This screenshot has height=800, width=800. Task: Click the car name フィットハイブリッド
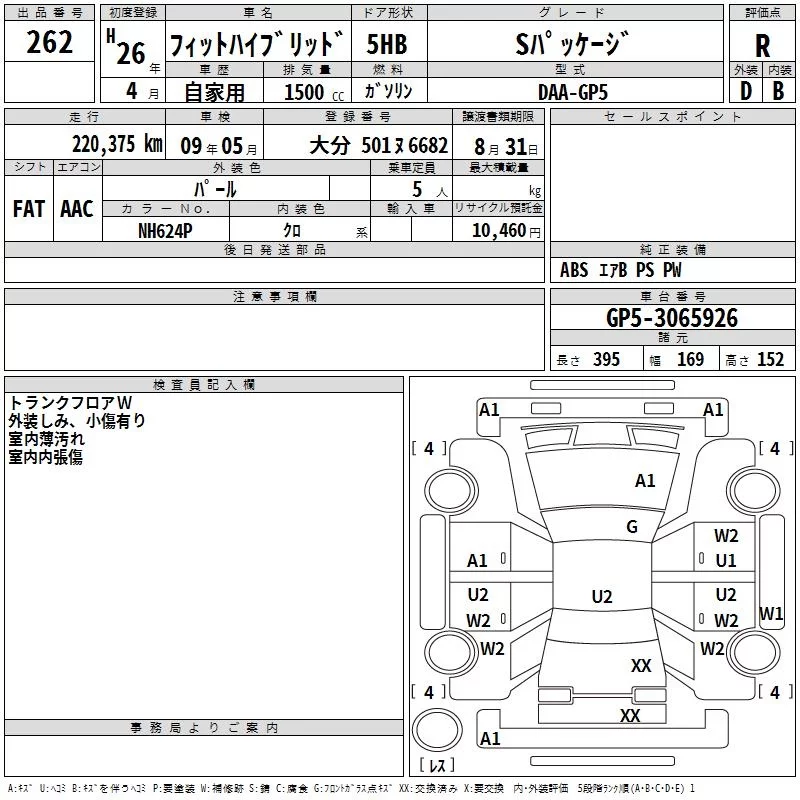pyautogui.click(x=257, y=43)
